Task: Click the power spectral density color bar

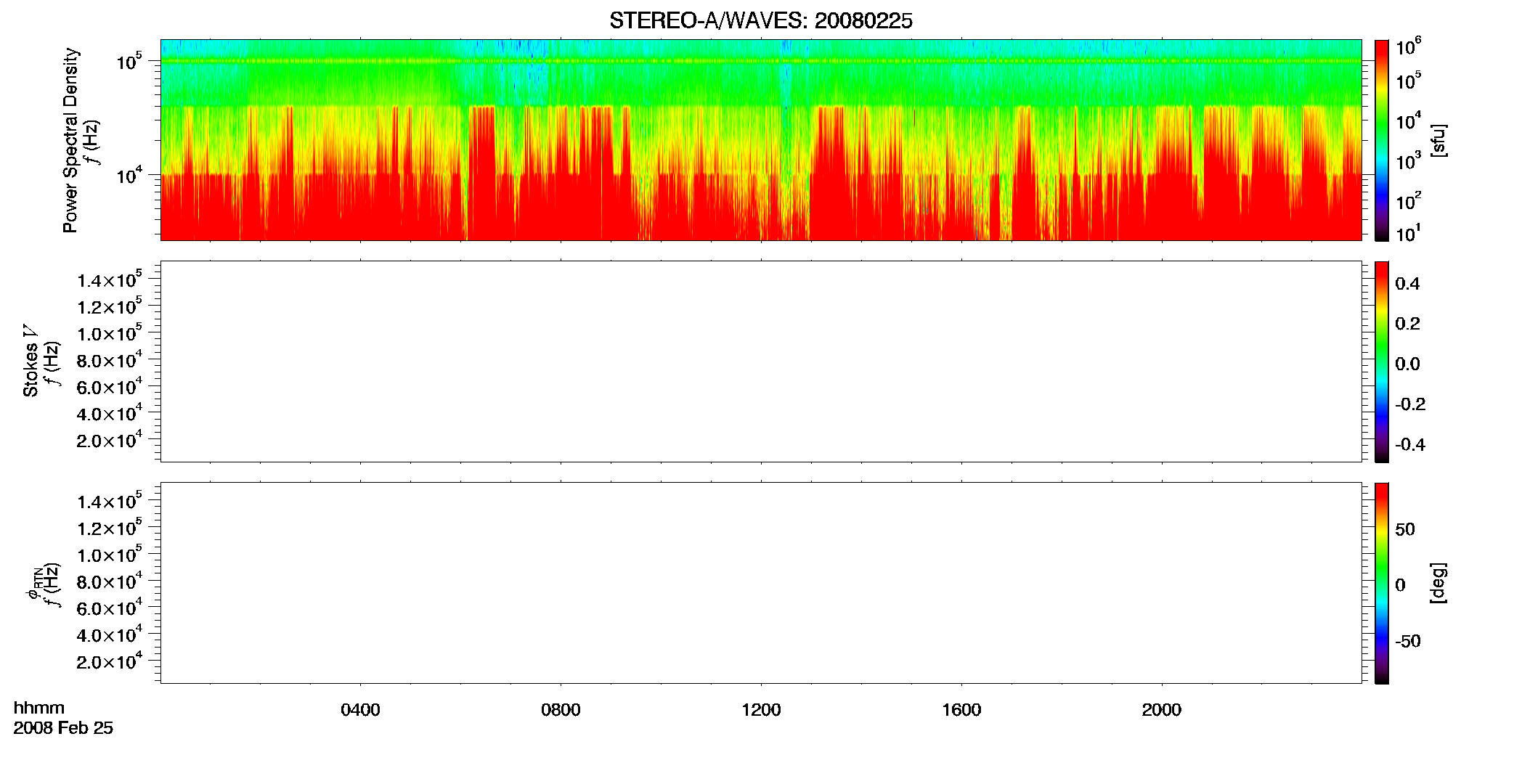Action: click(1382, 140)
